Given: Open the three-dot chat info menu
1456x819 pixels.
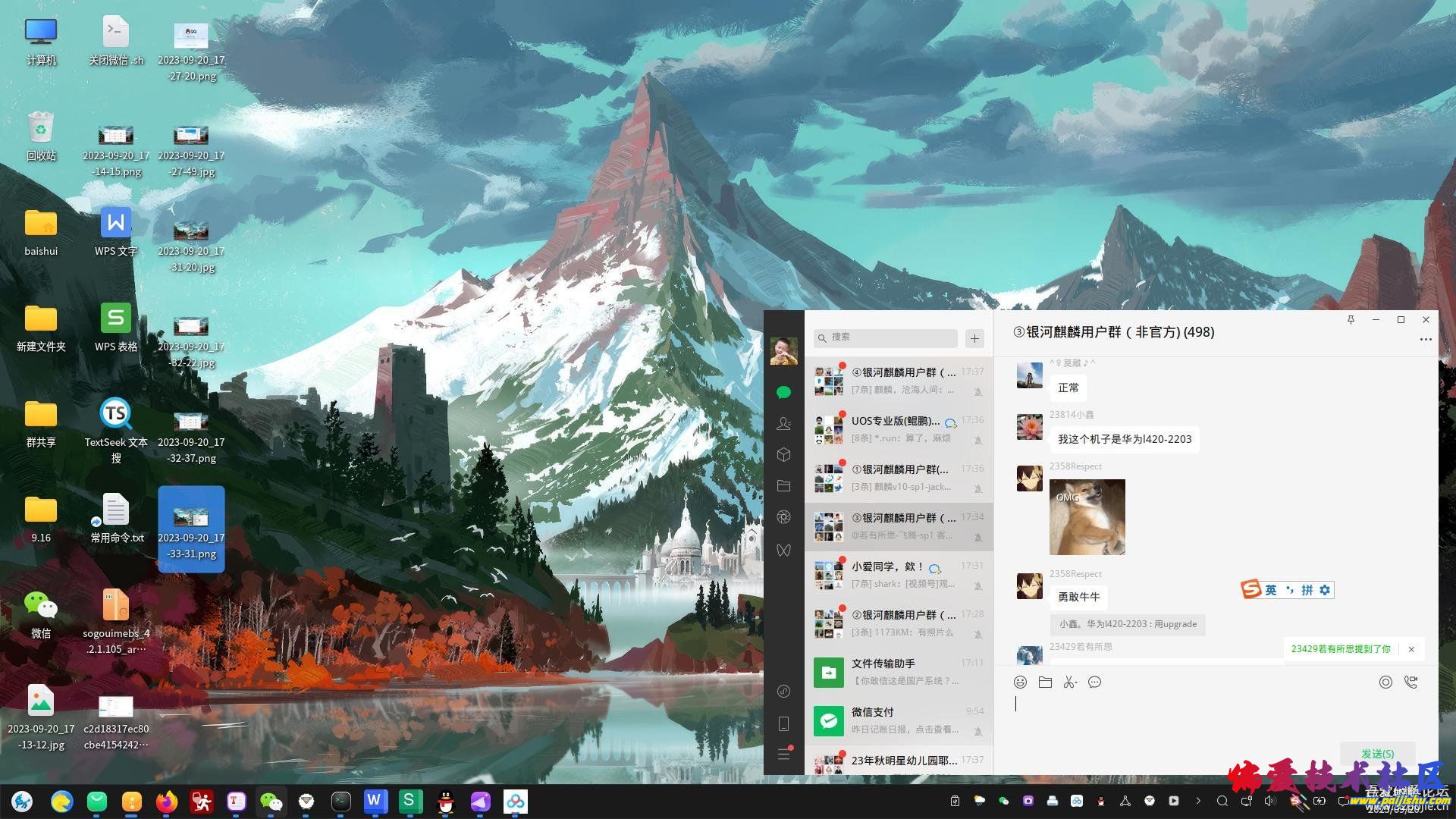Looking at the screenshot, I should point(1425,340).
